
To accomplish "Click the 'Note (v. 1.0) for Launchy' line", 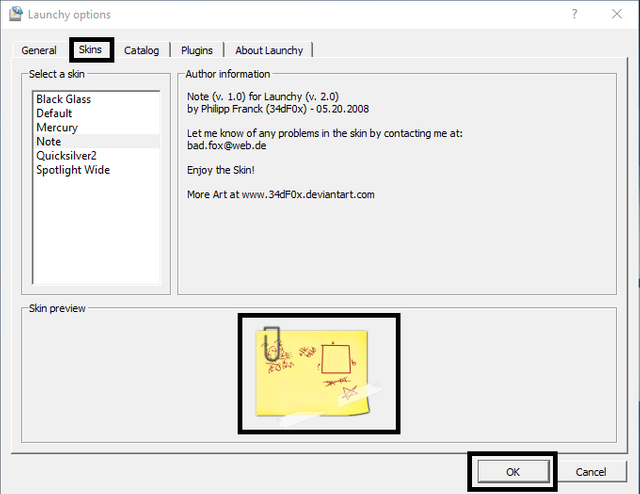I will (x=263, y=97).
